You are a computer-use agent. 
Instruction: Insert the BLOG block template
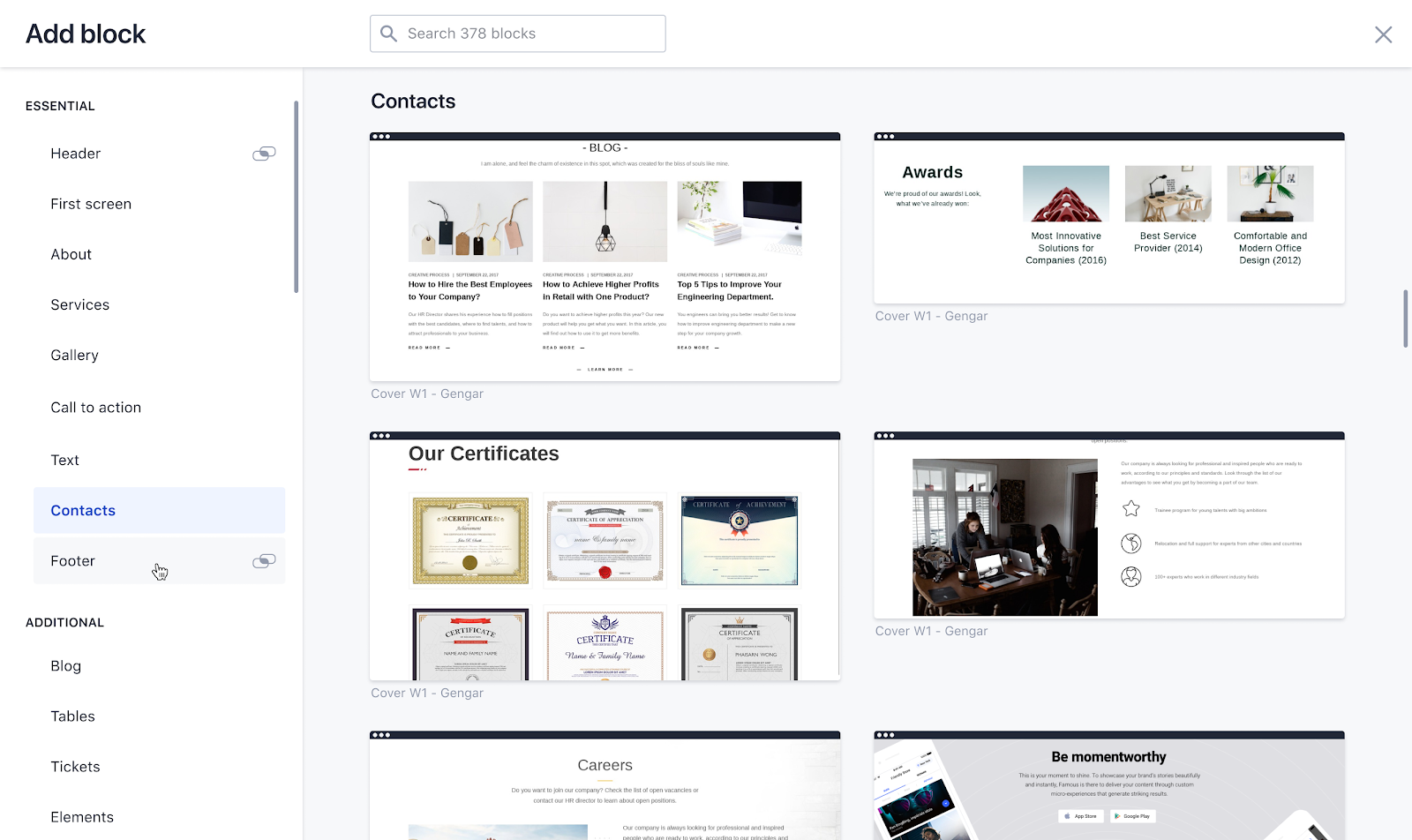pos(605,257)
